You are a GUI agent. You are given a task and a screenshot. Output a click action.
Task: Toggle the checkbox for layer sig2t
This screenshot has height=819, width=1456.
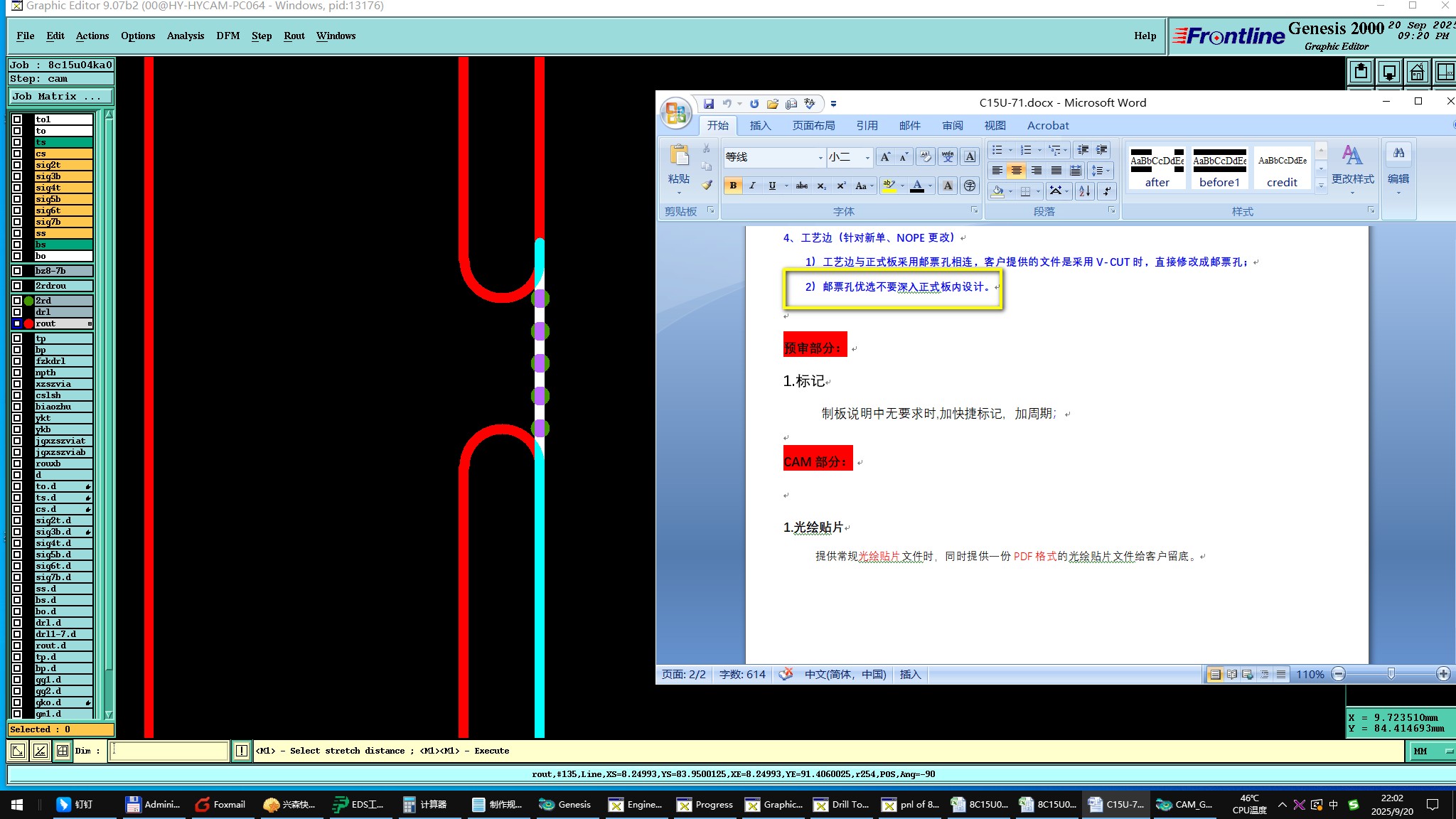(17, 165)
